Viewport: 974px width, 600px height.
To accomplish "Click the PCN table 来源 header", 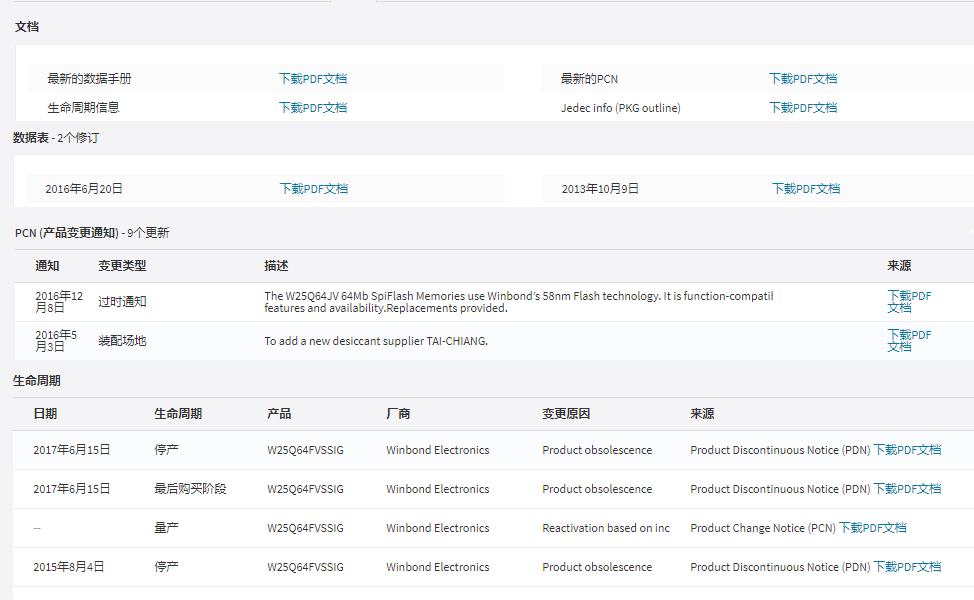I will tap(899, 266).
